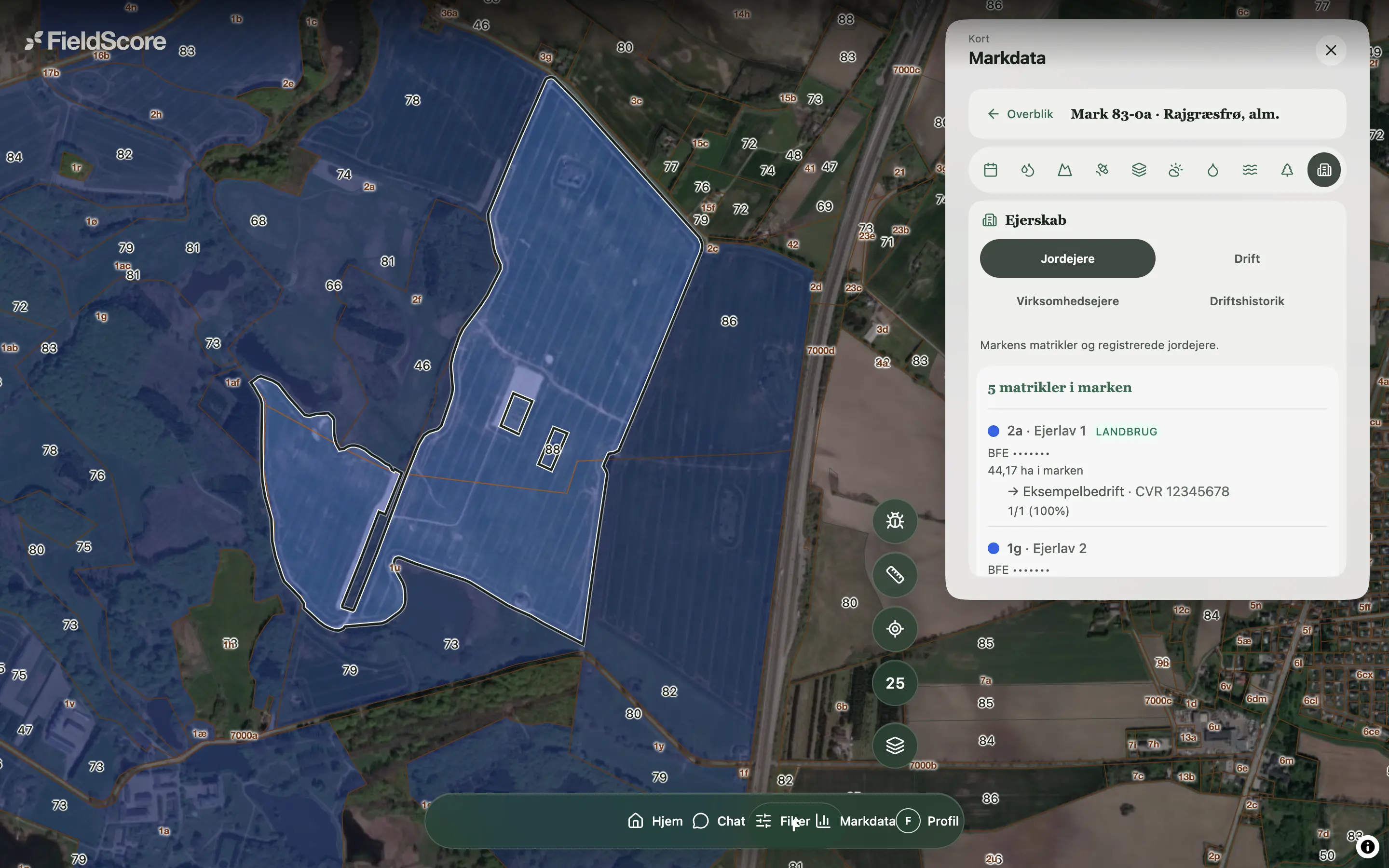Click the info icon in bottom corner
This screenshot has width=1389, height=868.
click(1368, 846)
